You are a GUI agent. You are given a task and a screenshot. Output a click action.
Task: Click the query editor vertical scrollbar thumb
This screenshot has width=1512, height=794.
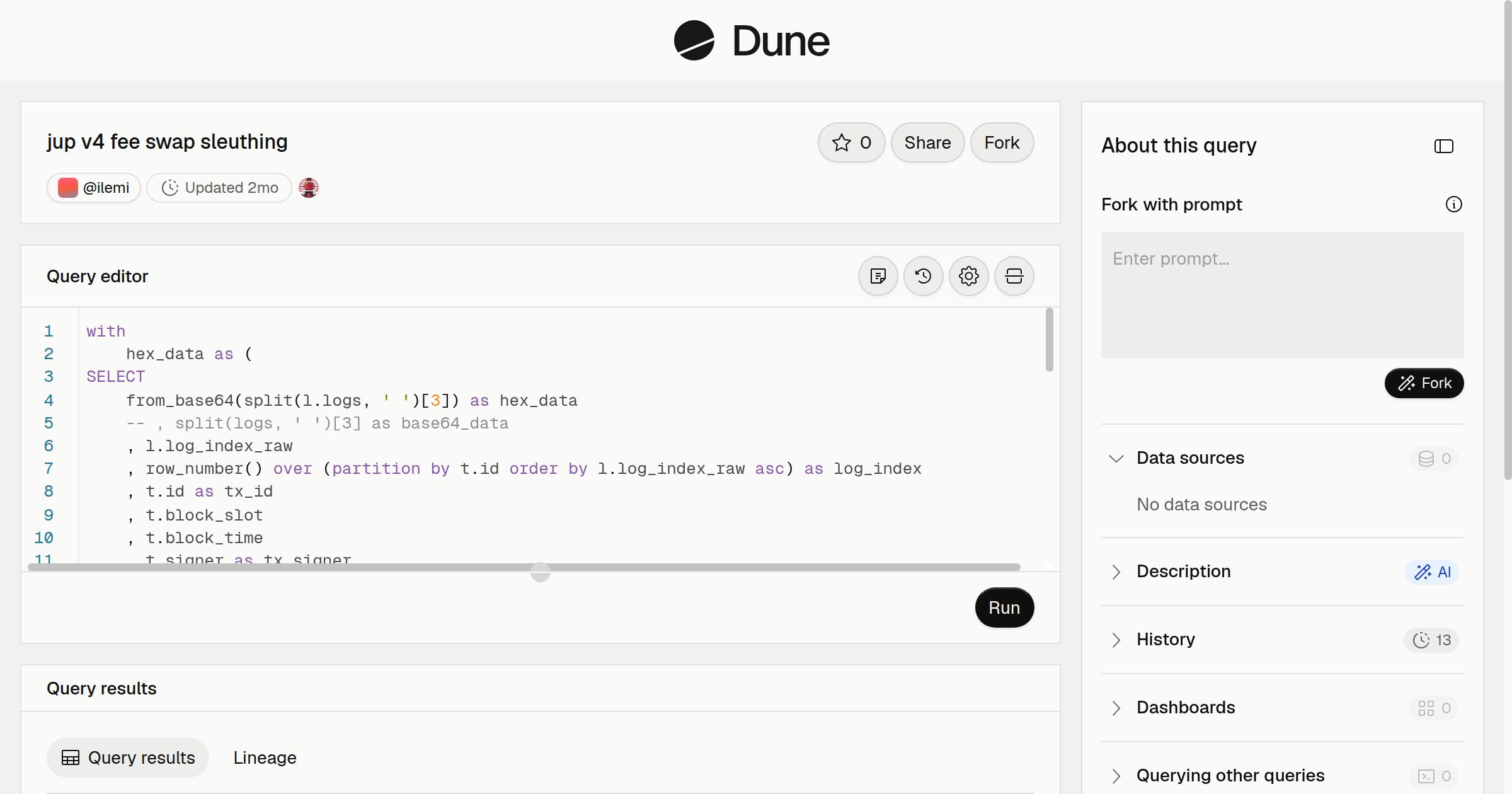point(1049,340)
